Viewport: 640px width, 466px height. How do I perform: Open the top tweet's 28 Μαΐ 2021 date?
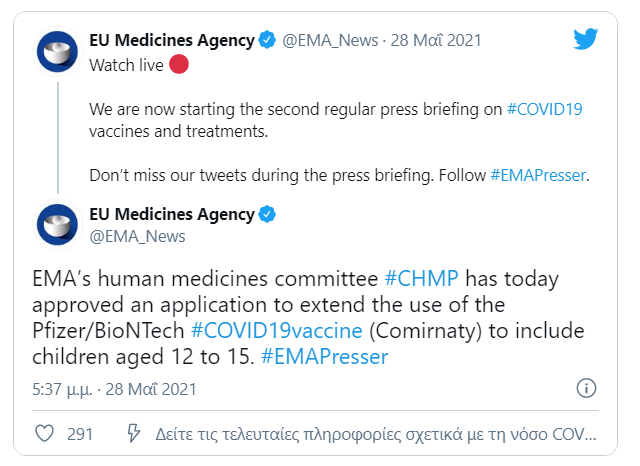tap(436, 40)
